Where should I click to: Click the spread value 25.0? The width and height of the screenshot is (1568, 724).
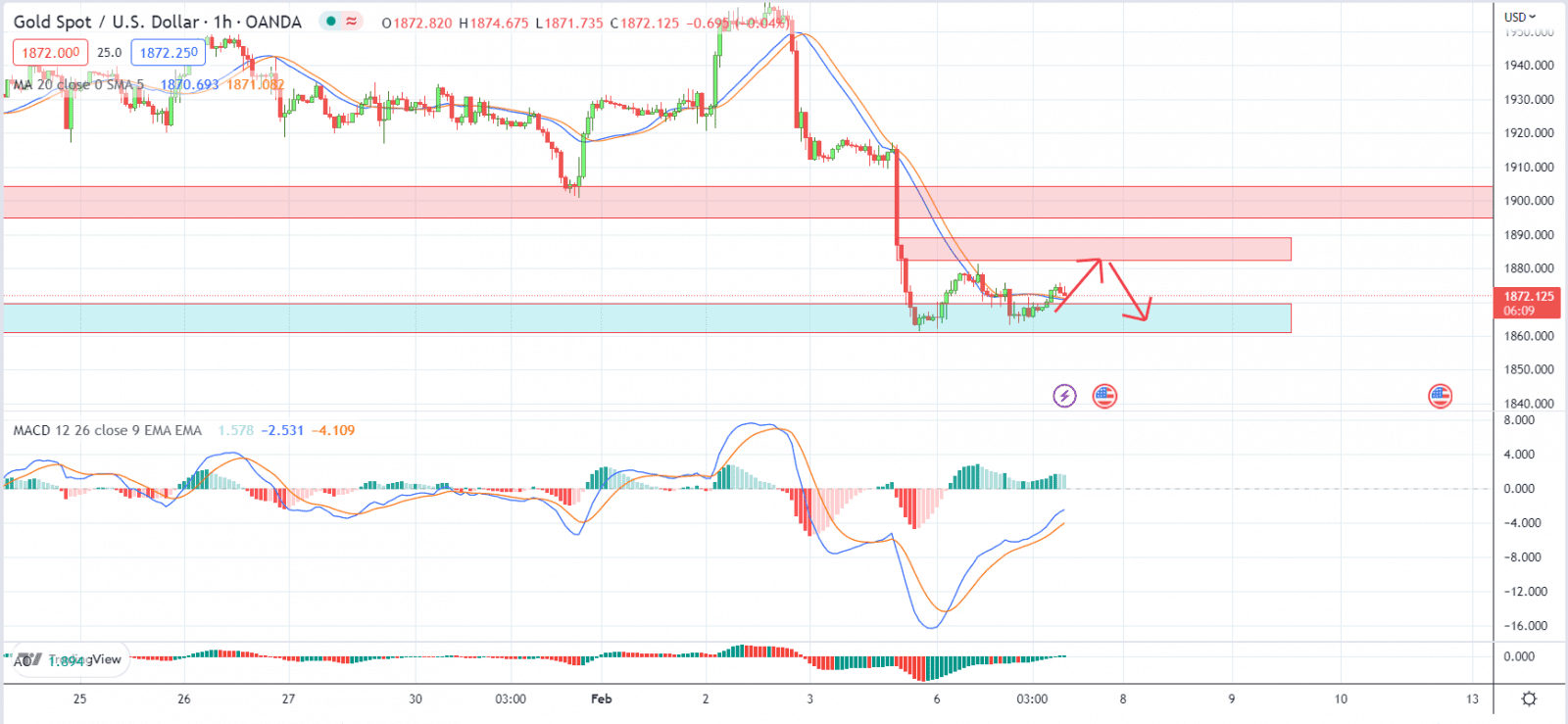pyautogui.click(x=110, y=53)
